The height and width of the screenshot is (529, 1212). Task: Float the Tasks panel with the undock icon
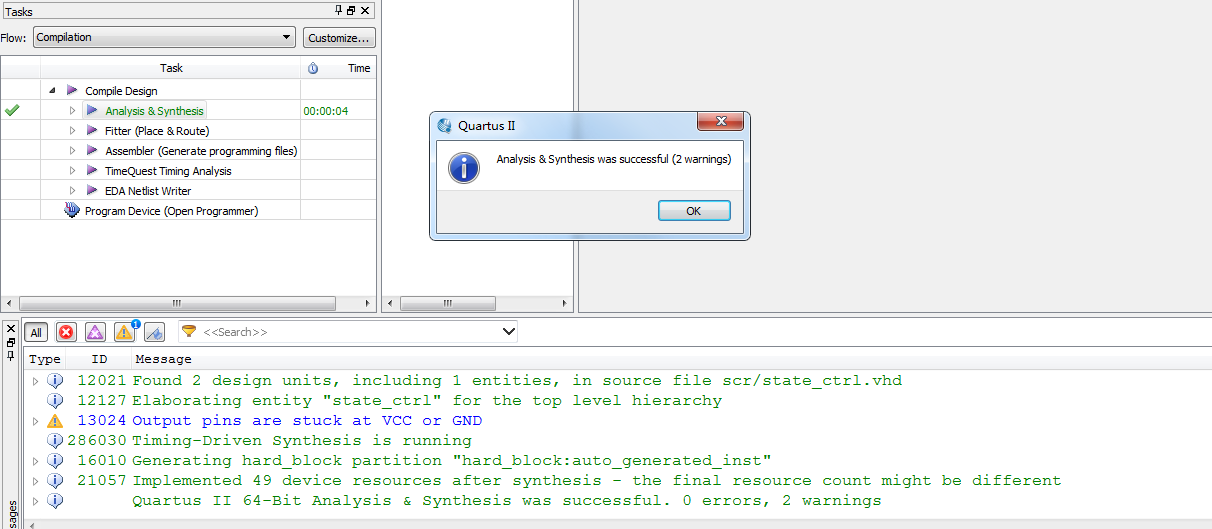(352, 11)
